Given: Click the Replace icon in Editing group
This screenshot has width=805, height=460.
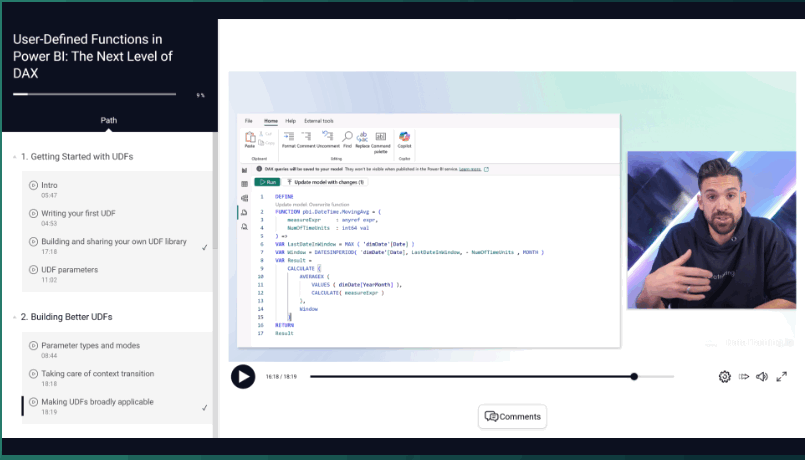Looking at the screenshot, I should coord(362,139).
